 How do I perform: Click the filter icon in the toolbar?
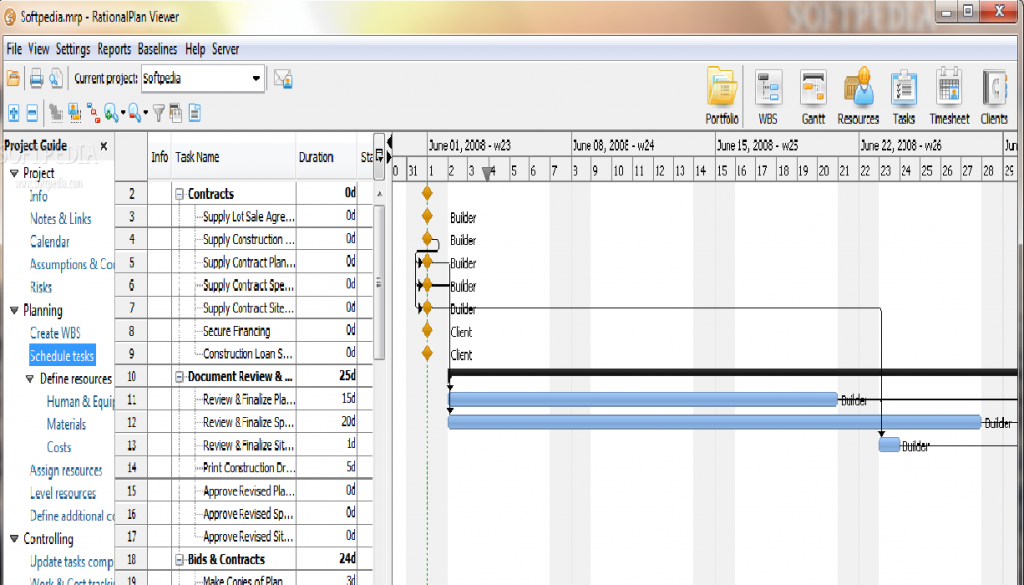point(159,113)
